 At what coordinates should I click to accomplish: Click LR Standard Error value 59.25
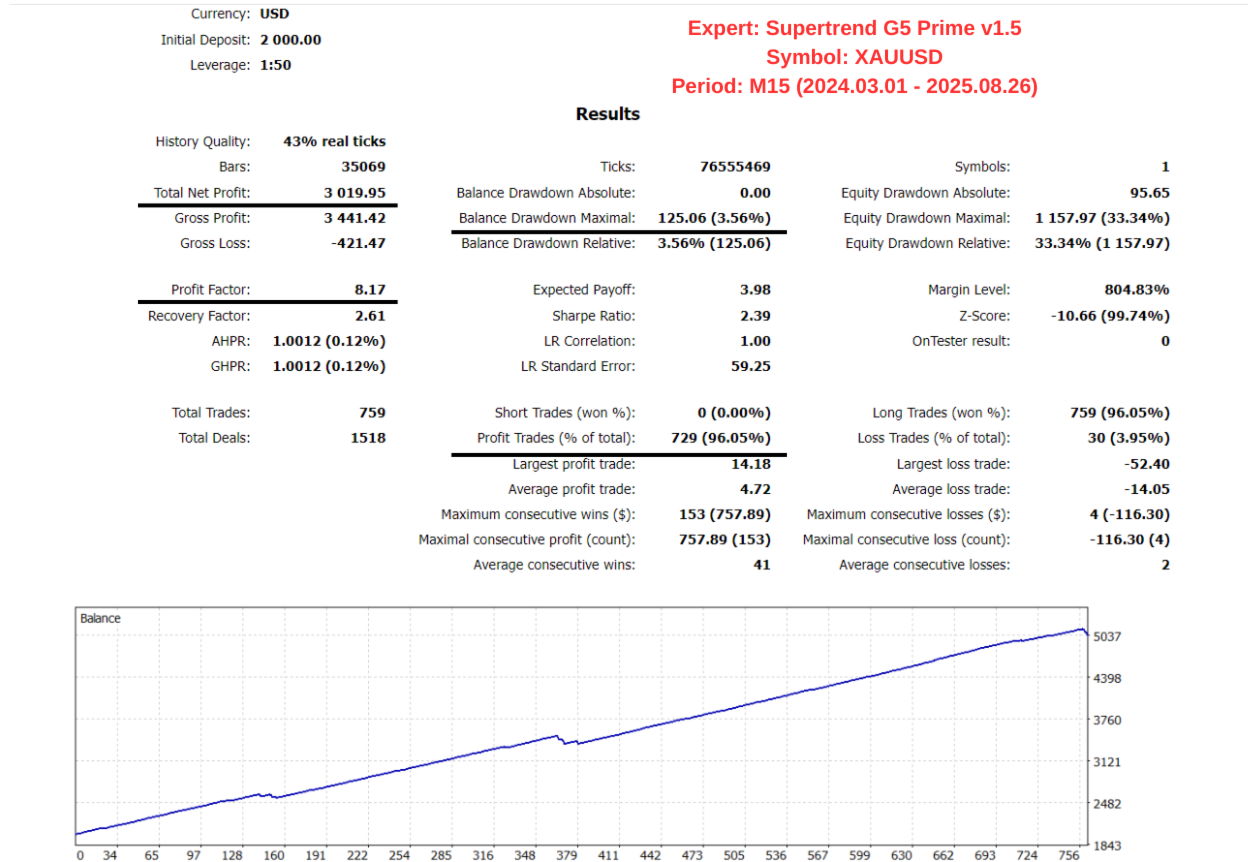[751, 366]
